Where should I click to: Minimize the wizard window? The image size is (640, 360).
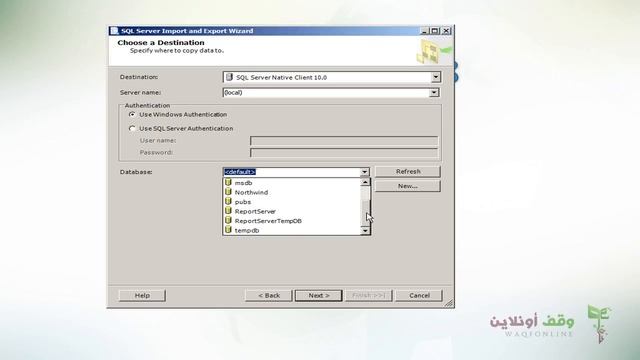pyautogui.click(x=424, y=31)
